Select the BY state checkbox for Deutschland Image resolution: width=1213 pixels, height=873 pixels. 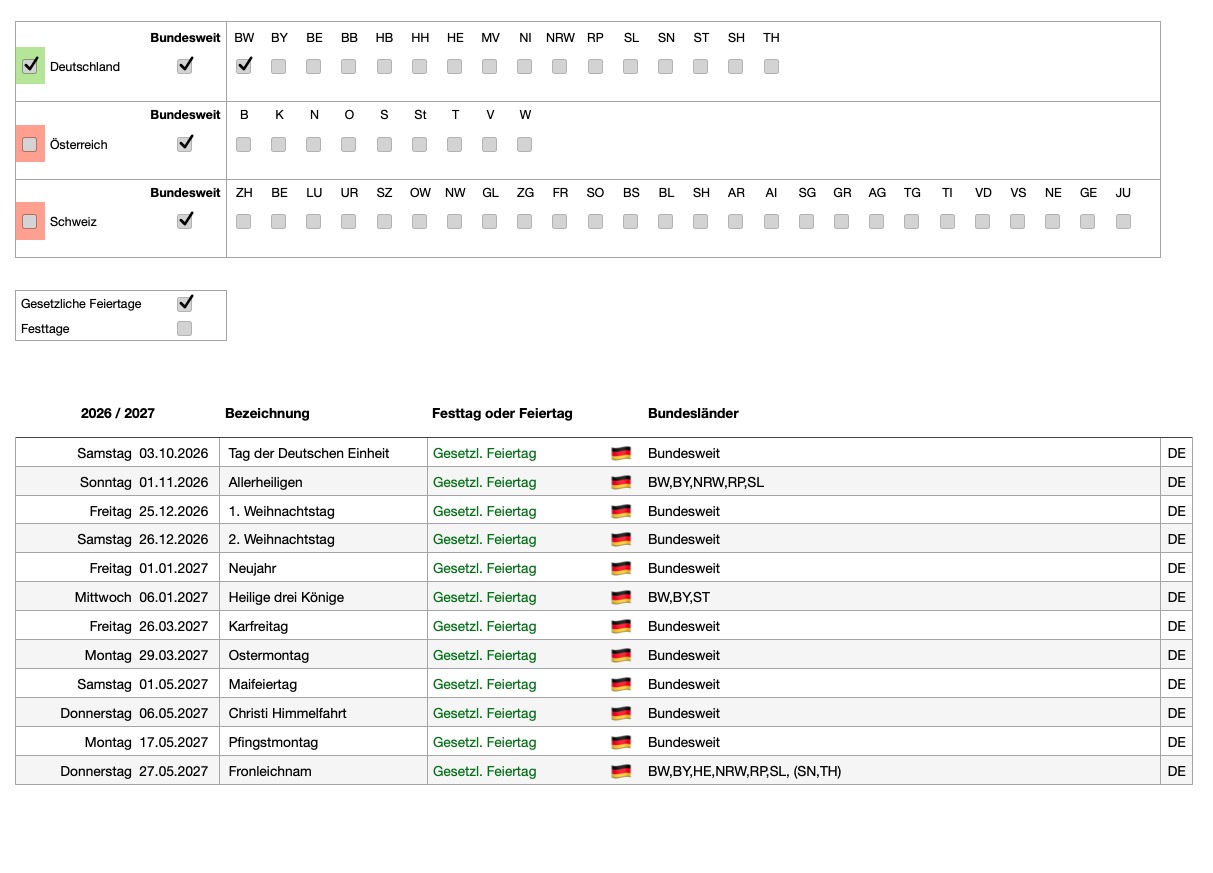point(279,66)
